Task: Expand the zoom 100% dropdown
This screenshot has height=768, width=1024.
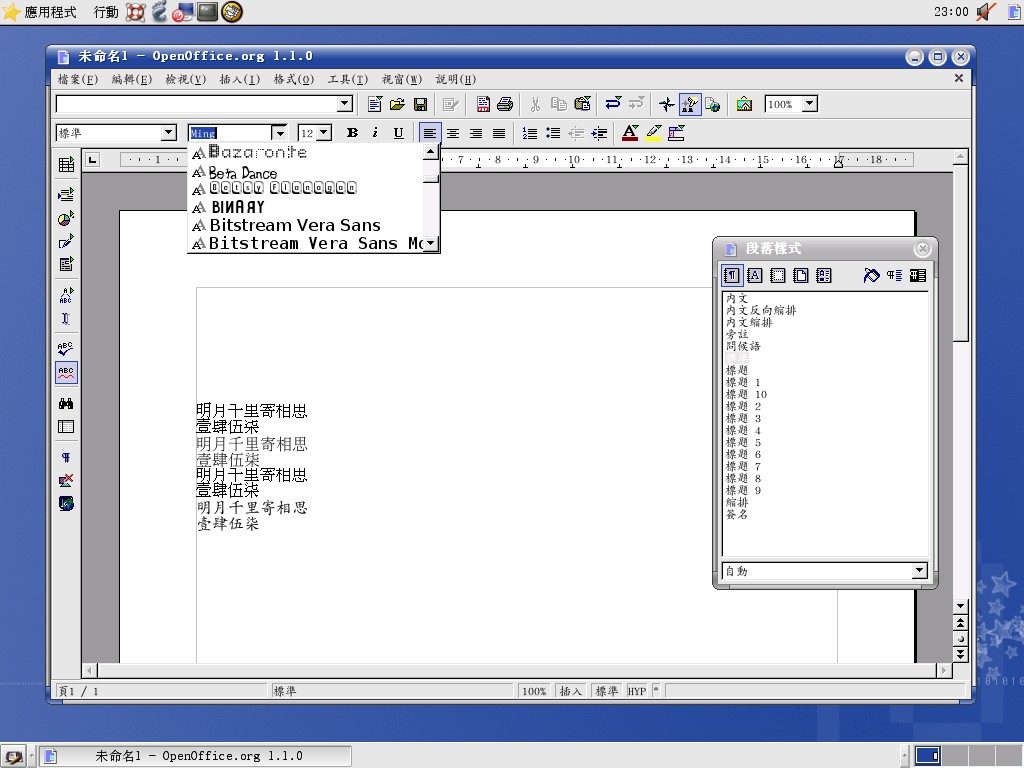Action: (x=810, y=104)
